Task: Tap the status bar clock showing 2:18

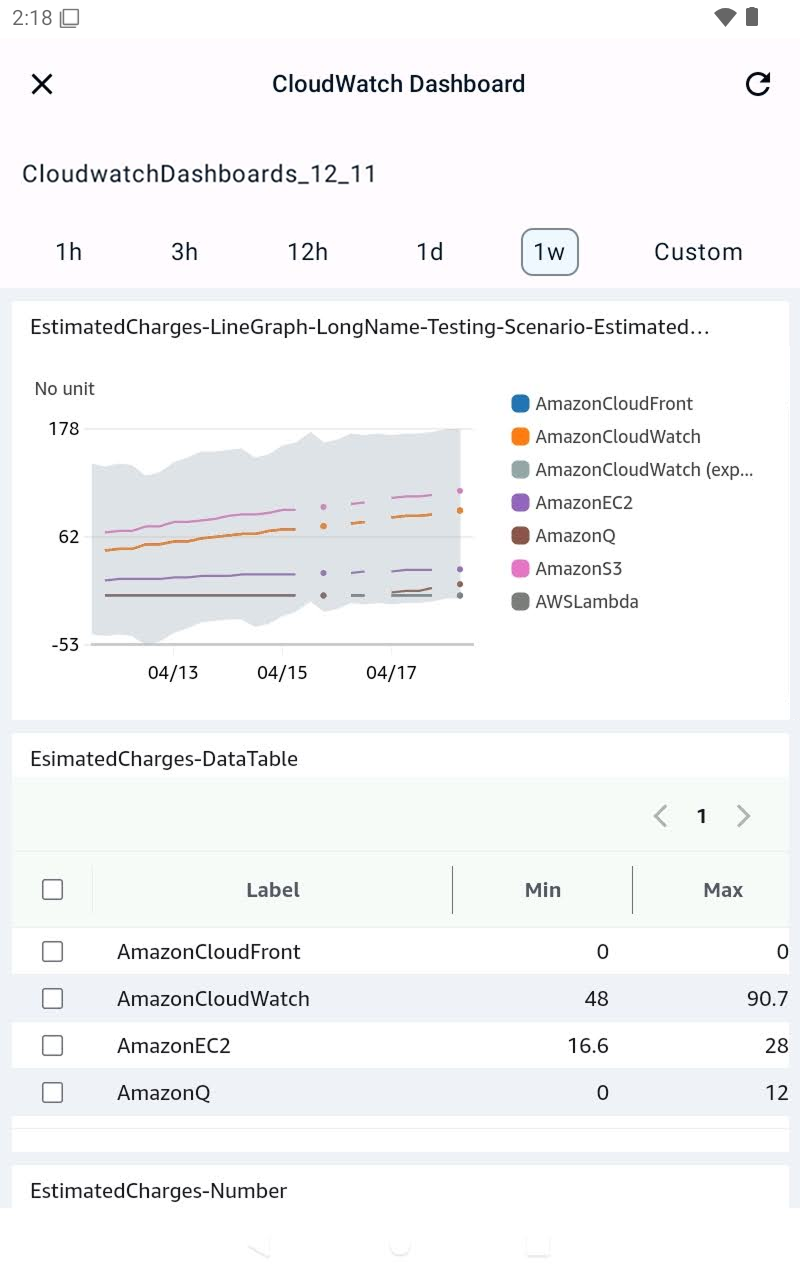Action: coord(32,18)
